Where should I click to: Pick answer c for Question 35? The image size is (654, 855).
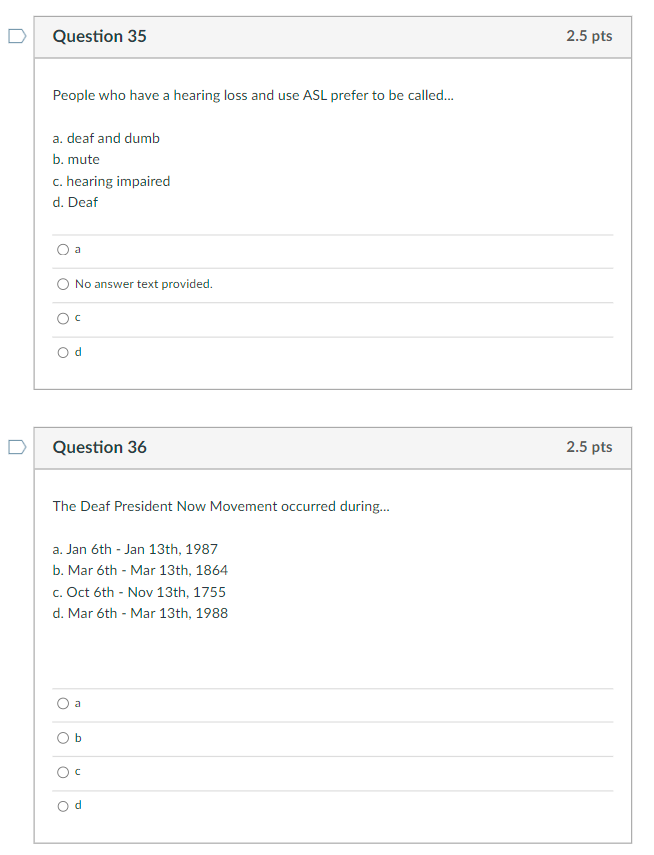click(x=63, y=318)
